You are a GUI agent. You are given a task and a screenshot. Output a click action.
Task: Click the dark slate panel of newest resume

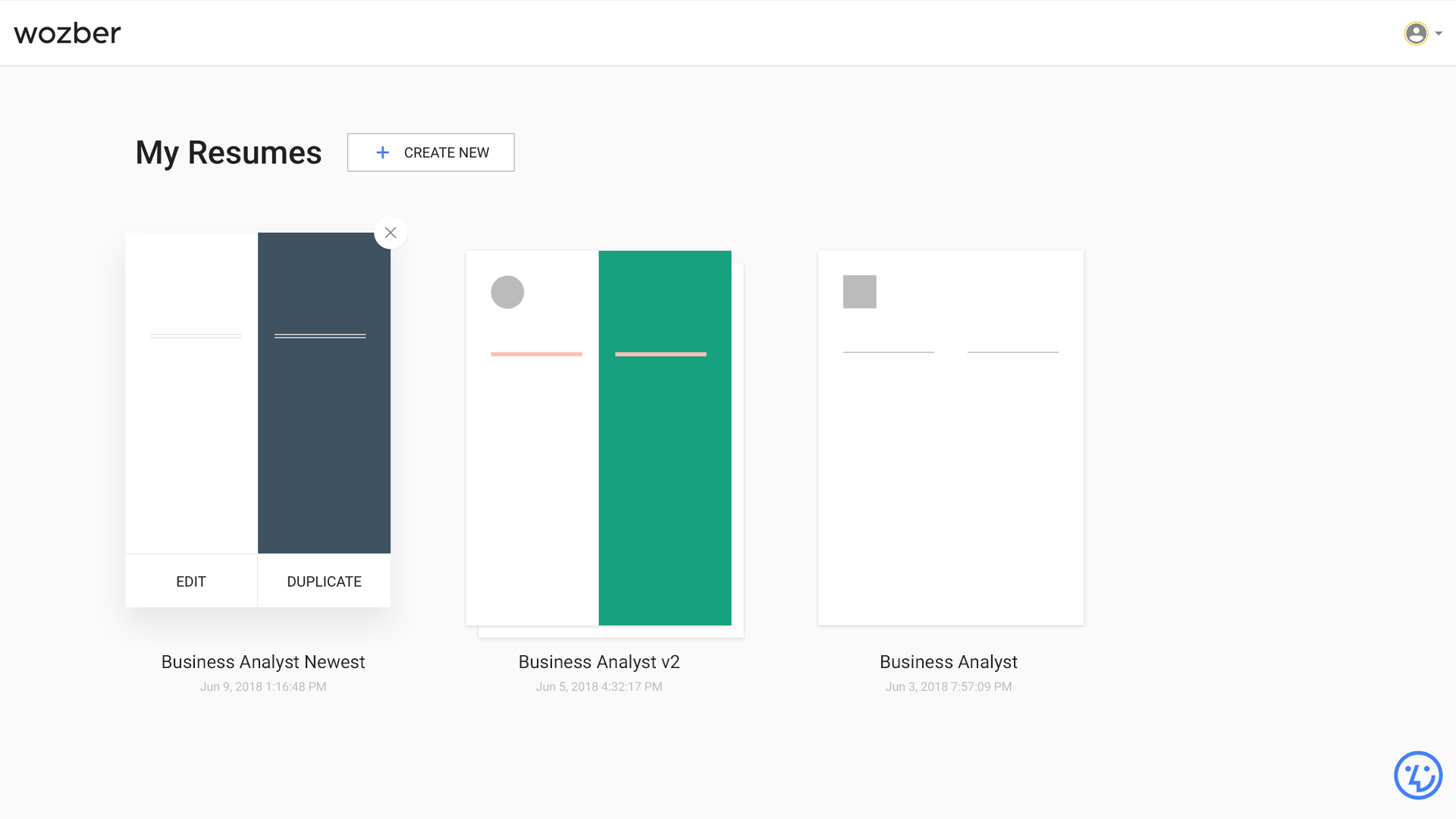pyautogui.click(x=324, y=440)
